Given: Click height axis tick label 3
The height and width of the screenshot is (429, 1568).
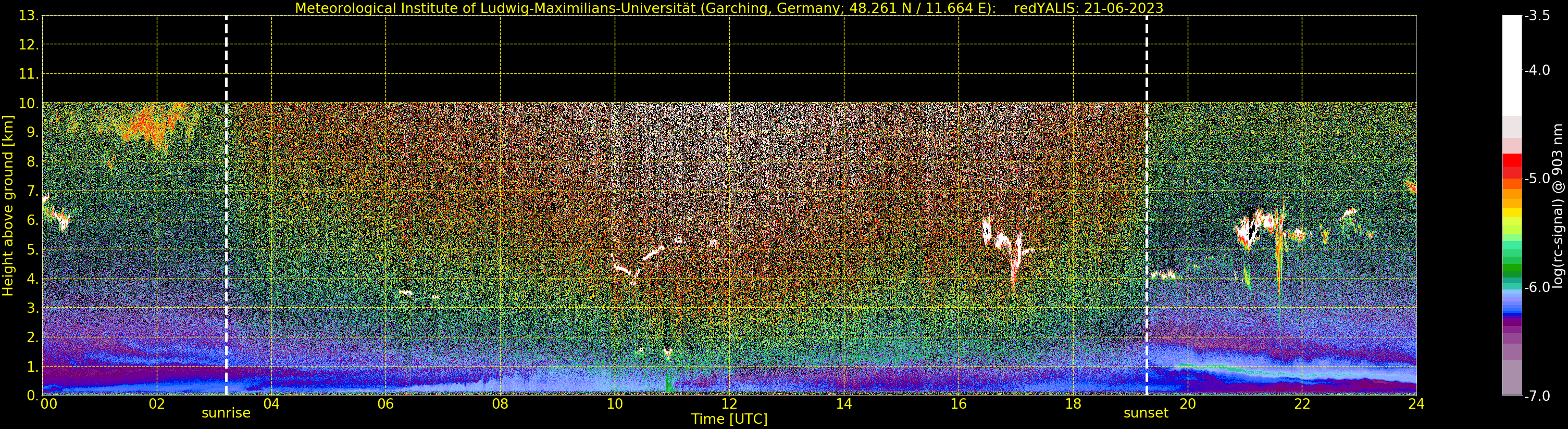Looking at the screenshot, I should point(32,309).
